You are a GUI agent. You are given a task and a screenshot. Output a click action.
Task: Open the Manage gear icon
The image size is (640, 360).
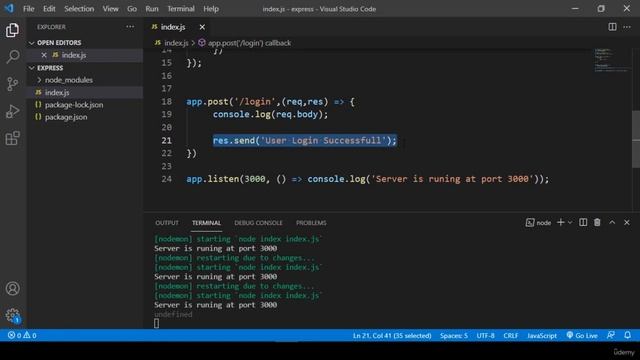[12, 315]
